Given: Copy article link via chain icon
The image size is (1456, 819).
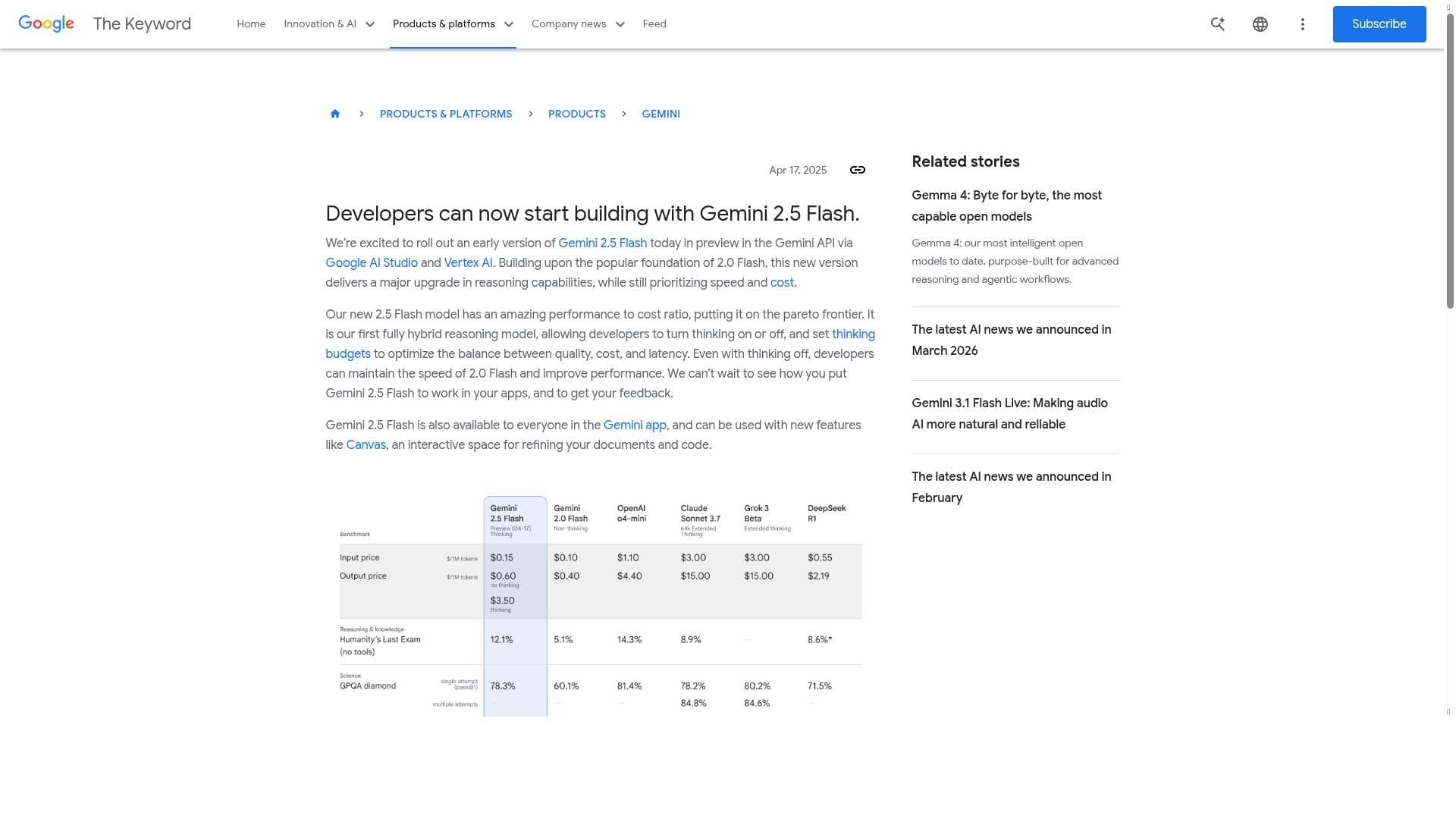Looking at the screenshot, I should point(858,170).
